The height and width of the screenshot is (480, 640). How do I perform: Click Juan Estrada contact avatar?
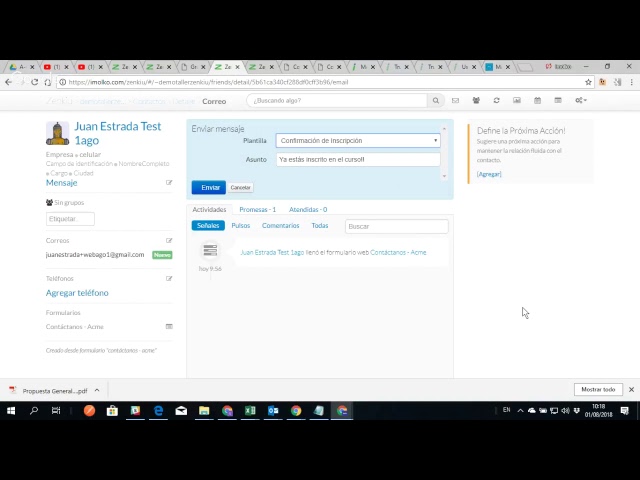(58, 133)
